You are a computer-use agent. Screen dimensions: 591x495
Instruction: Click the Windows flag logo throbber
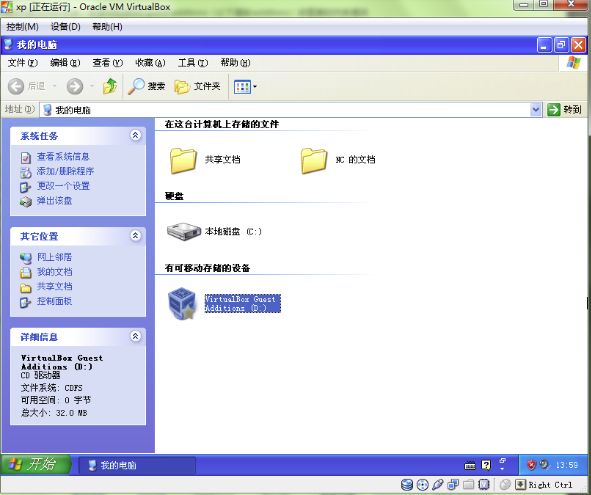coord(573,63)
